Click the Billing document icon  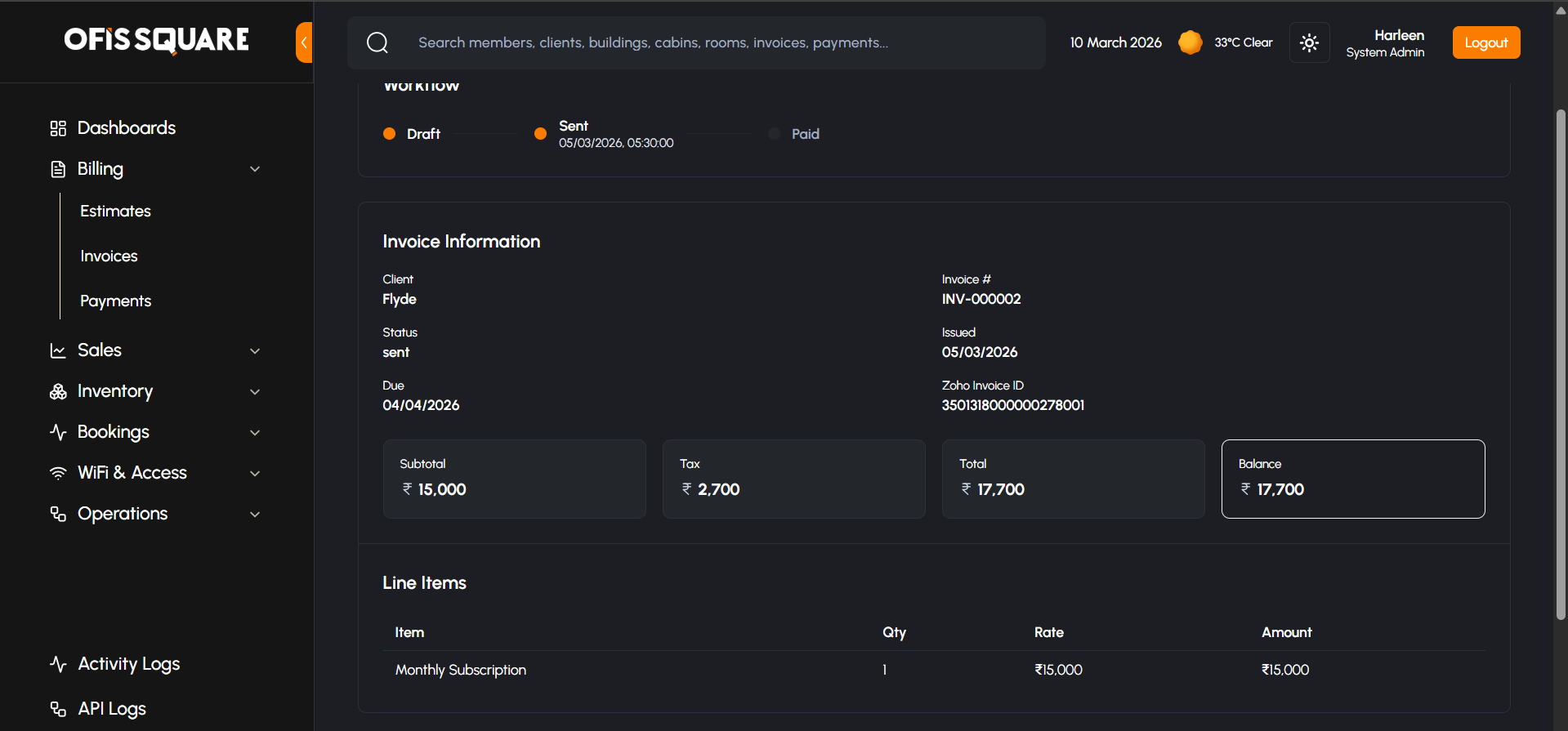(x=58, y=169)
